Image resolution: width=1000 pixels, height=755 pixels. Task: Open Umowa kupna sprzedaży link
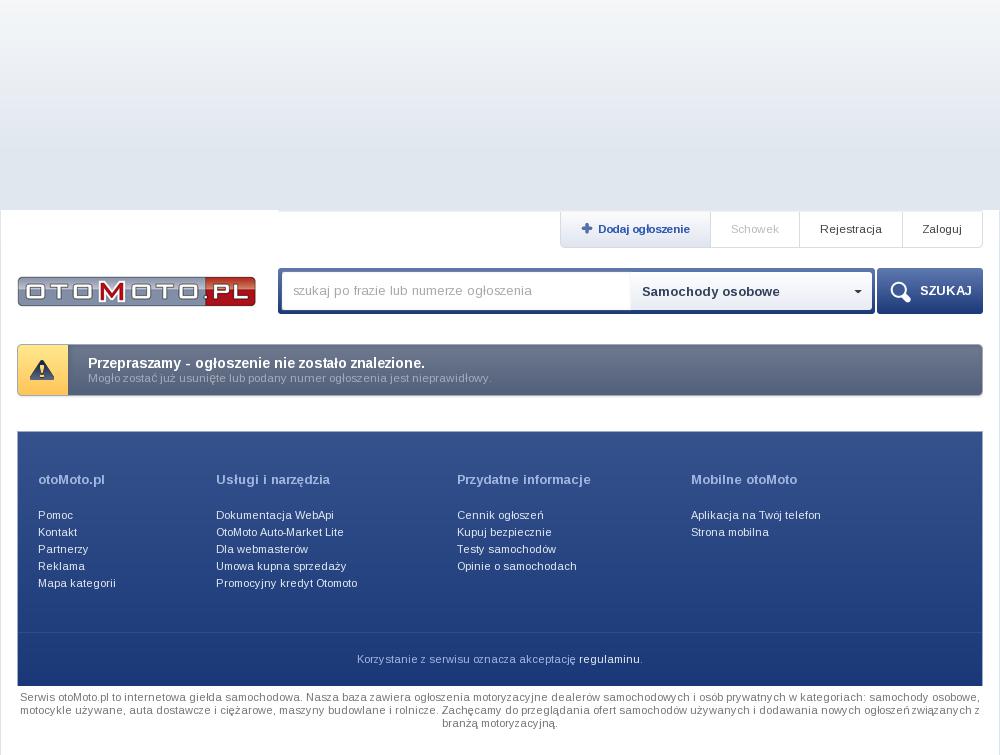point(281,566)
